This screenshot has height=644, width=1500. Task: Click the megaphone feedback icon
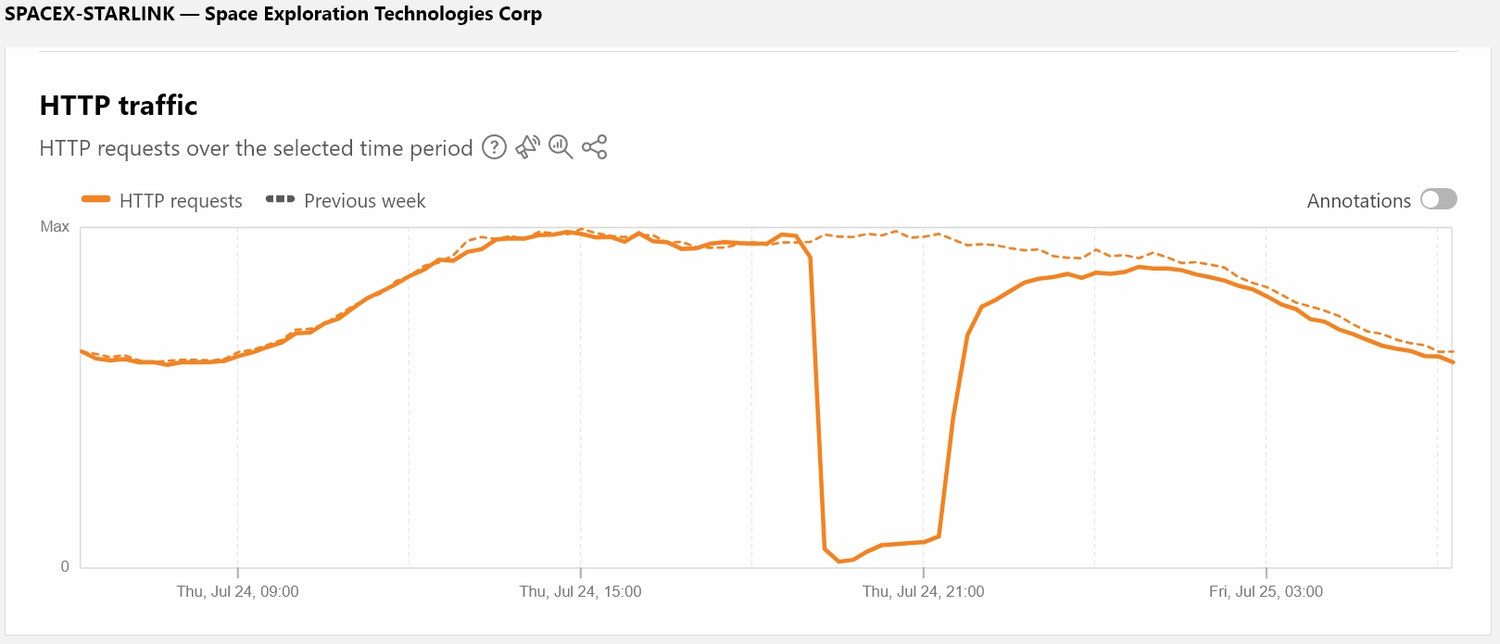(x=527, y=146)
